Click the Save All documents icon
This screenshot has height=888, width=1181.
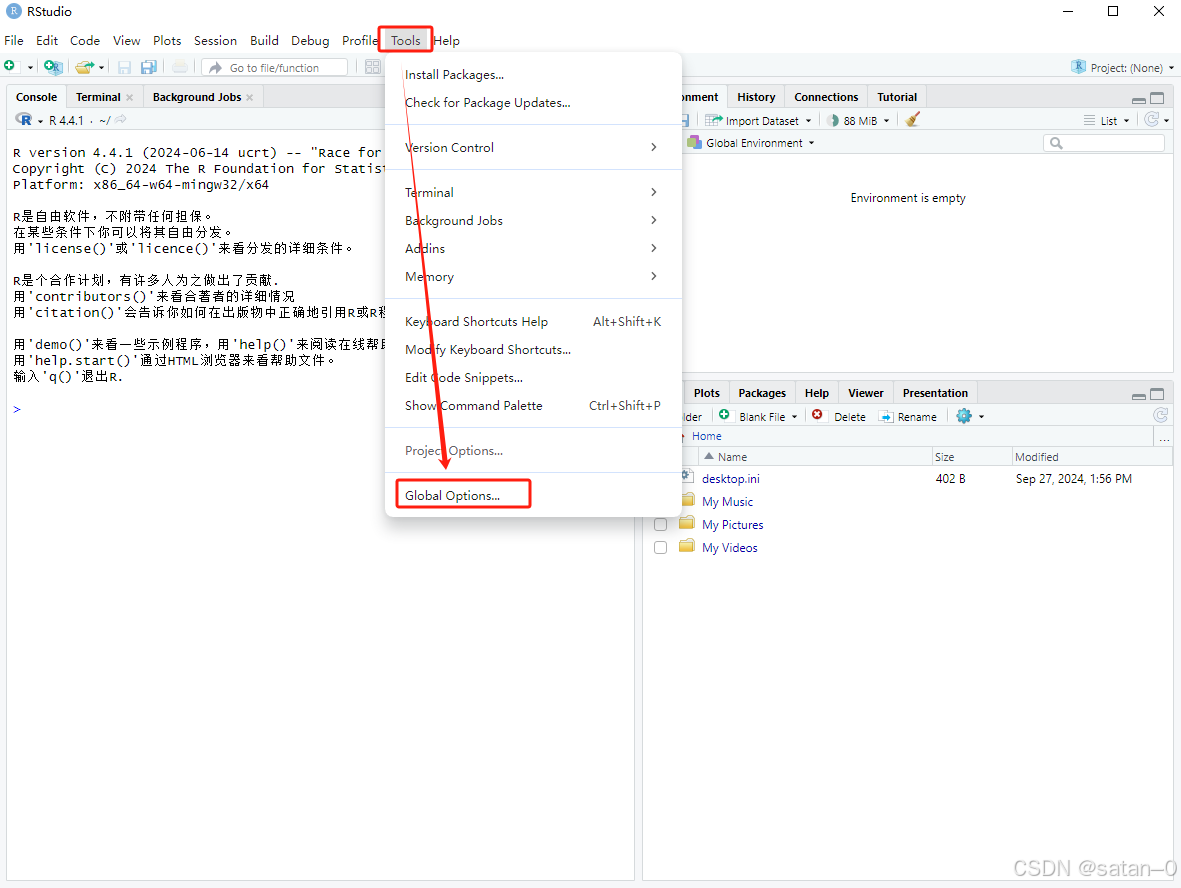click(x=148, y=67)
